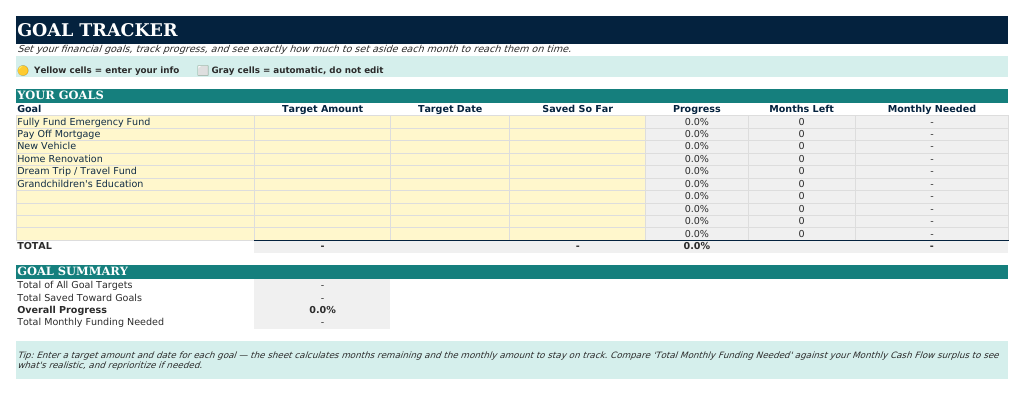The height and width of the screenshot is (395, 1025).
Task: Click Saved So Far cell for Fully Fund Emergency Fund
Action: click(577, 122)
